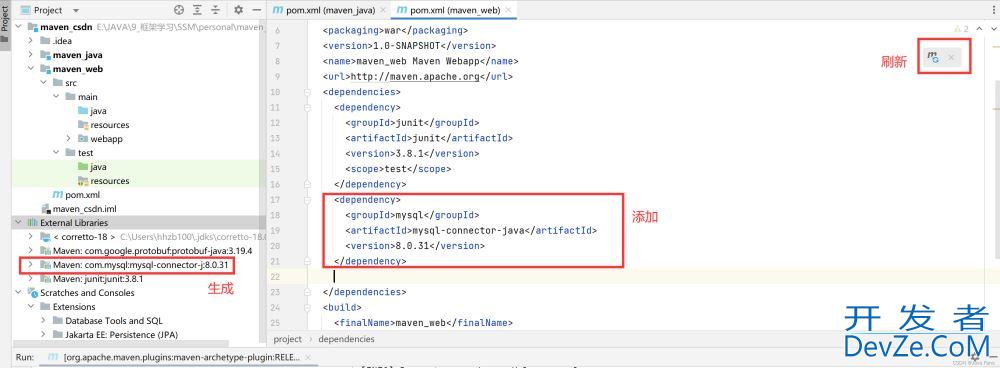Screen dimensions: 1000x368
Task: Hide the Project tool window with minus icon
Action: (x=256, y=10)
